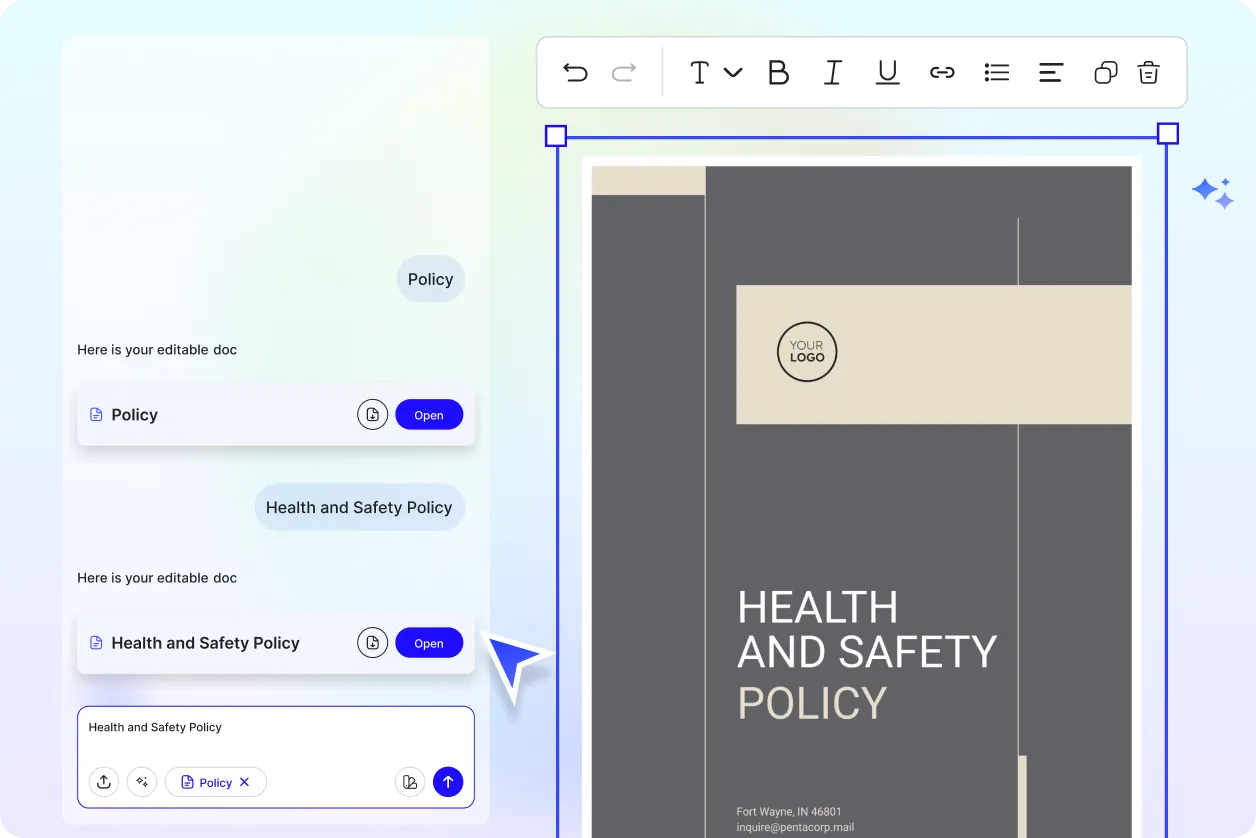The width and height of the screenshot is (1256, 838).
Task: Insert a link with the chain icon
Action: [x=942, y=72]
